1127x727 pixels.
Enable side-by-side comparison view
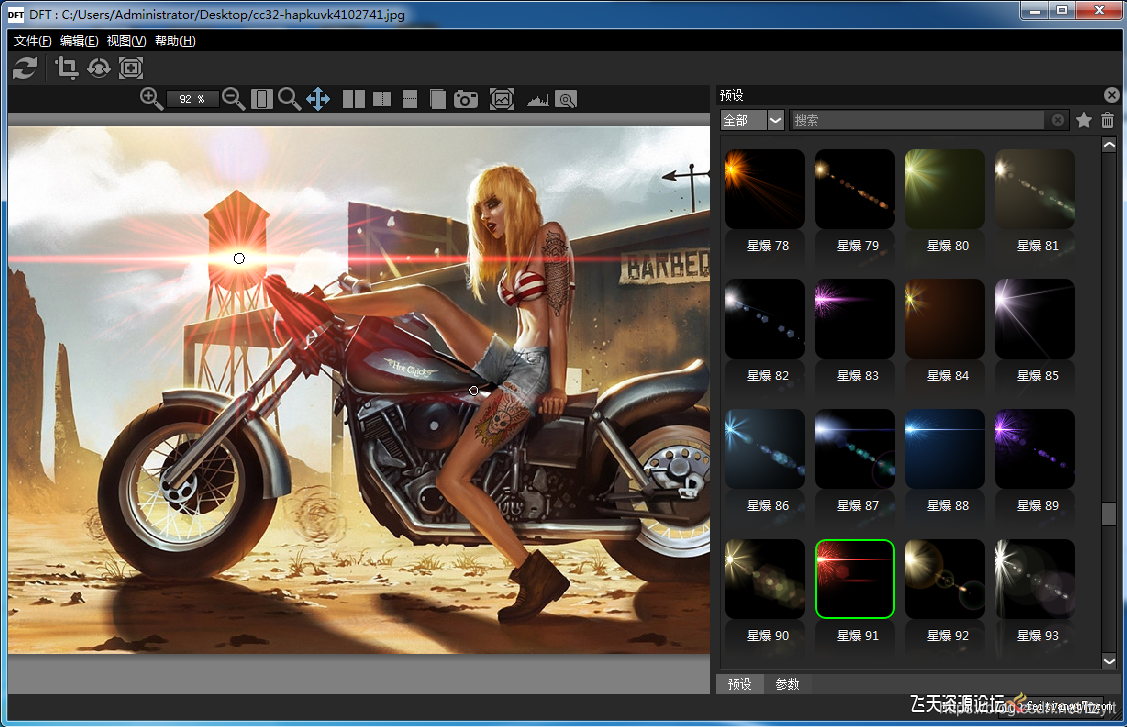click(x=354, y=99)
